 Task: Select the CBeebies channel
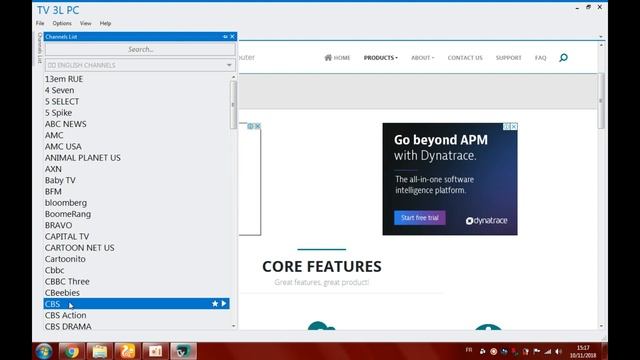[136, 293]
